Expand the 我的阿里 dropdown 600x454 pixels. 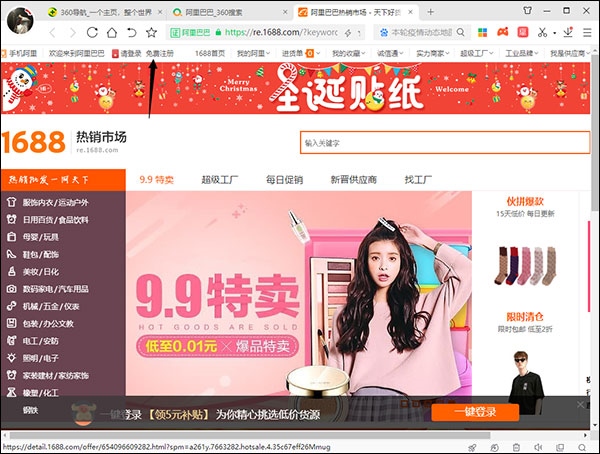tap(253, 54)
